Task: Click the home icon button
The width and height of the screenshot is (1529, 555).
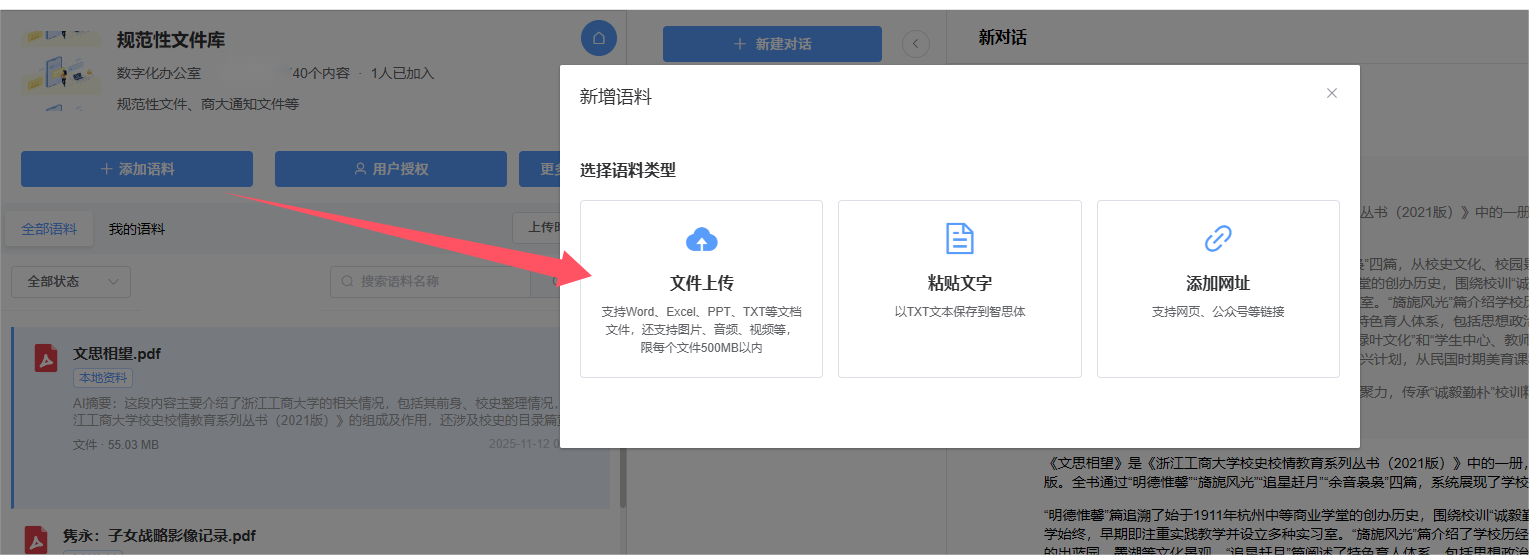Action: pyautogui.click(x=598, y=39)
